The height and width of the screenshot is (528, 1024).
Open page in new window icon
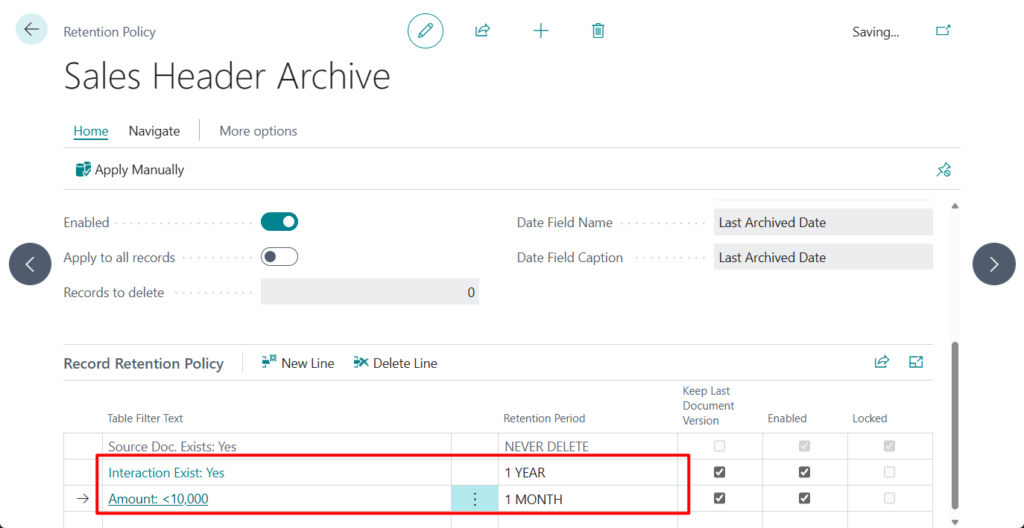942,31
